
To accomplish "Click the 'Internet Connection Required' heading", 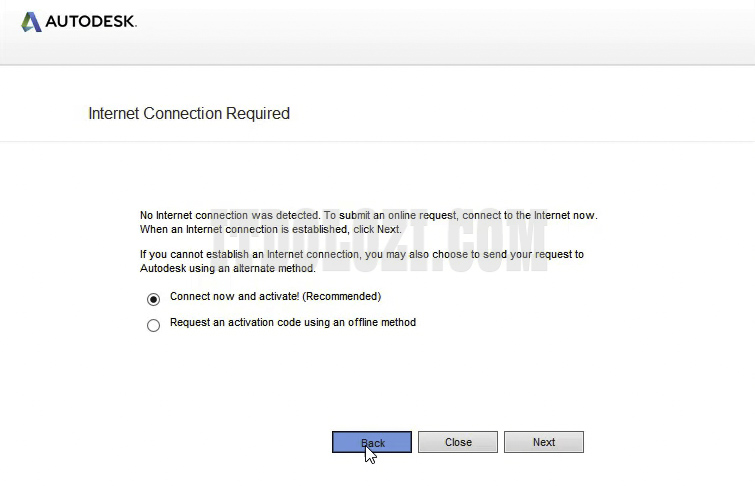I will 189,114.
